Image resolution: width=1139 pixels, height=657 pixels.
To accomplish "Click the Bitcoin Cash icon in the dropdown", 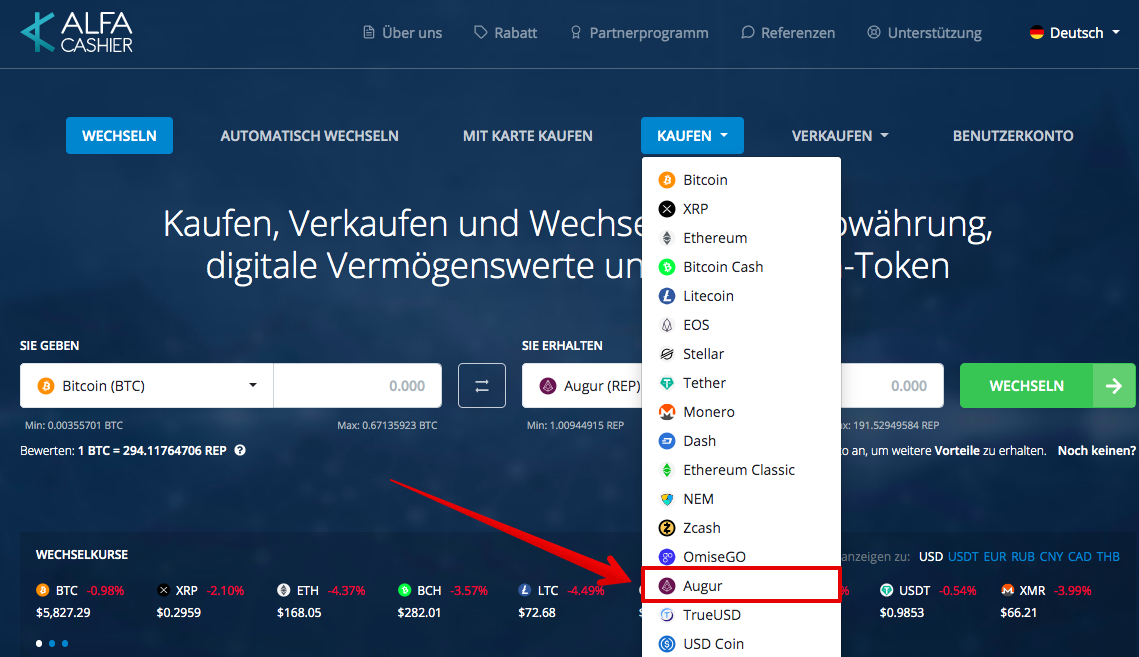I will (x=667, y=267).
